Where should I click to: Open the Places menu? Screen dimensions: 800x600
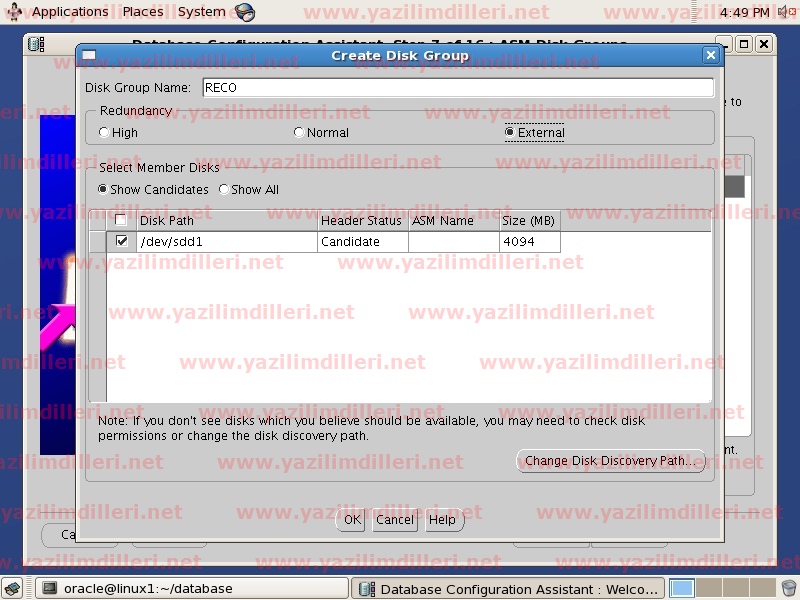143,12
